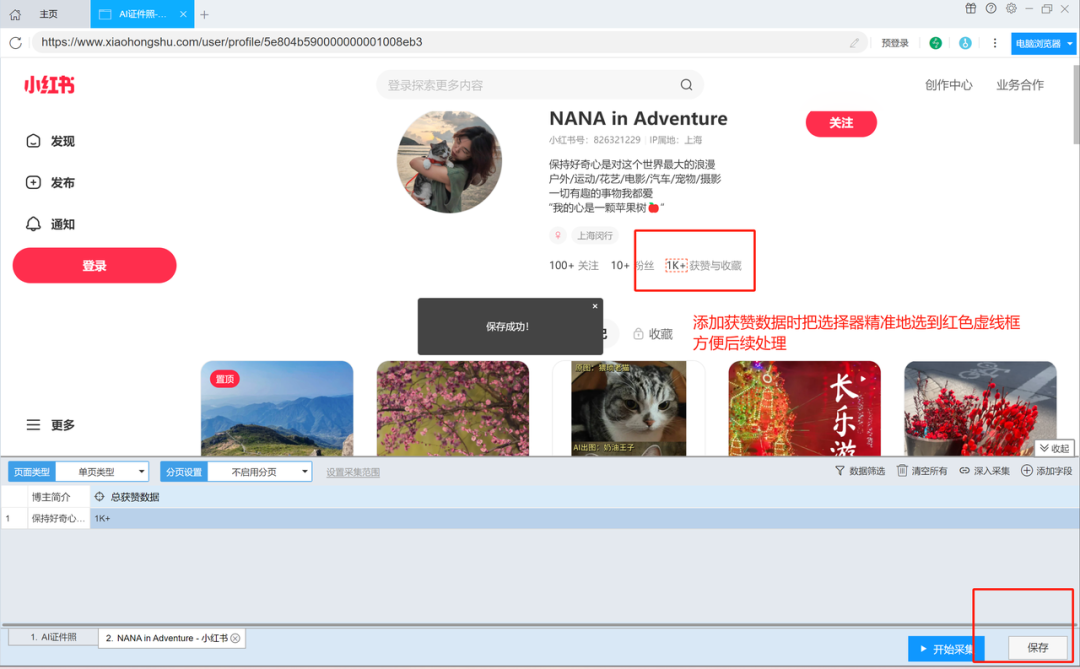
Task: Click the 数据筛选 filter tool
Action: coord(860,471)
